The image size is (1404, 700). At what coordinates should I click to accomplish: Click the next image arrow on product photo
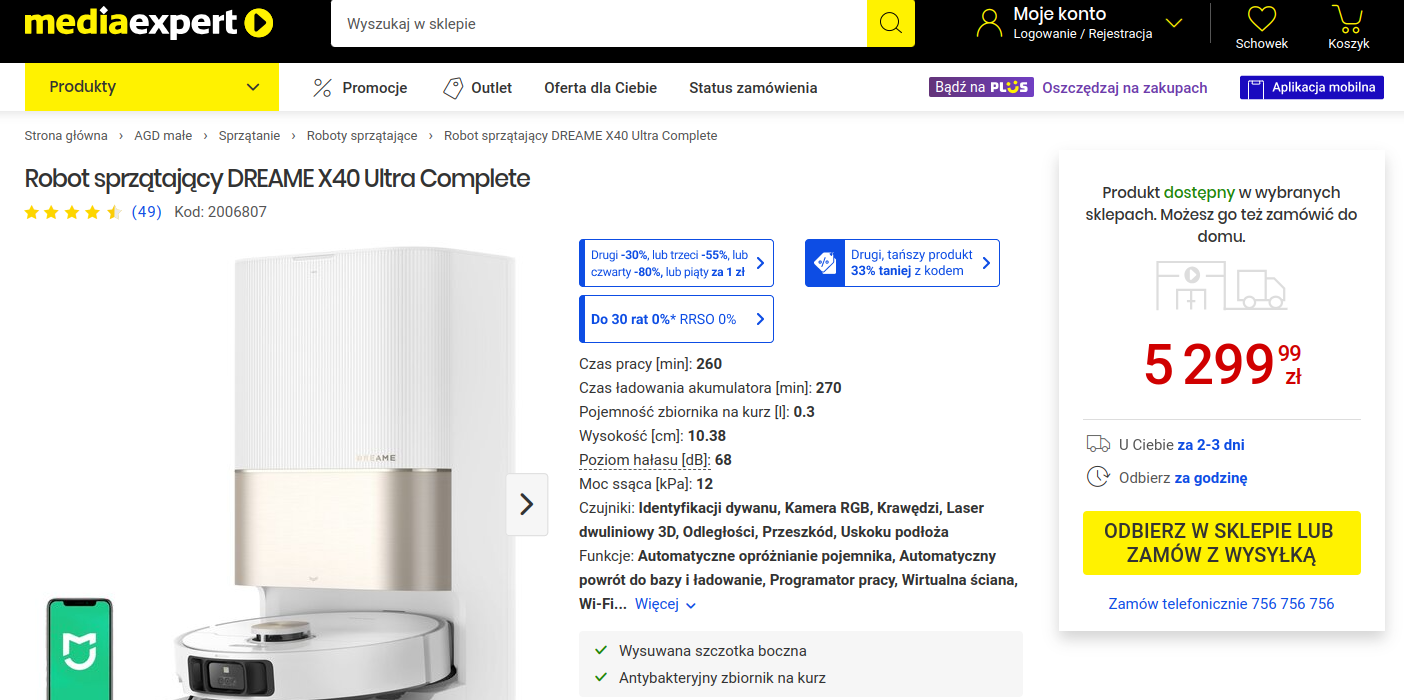527,504
